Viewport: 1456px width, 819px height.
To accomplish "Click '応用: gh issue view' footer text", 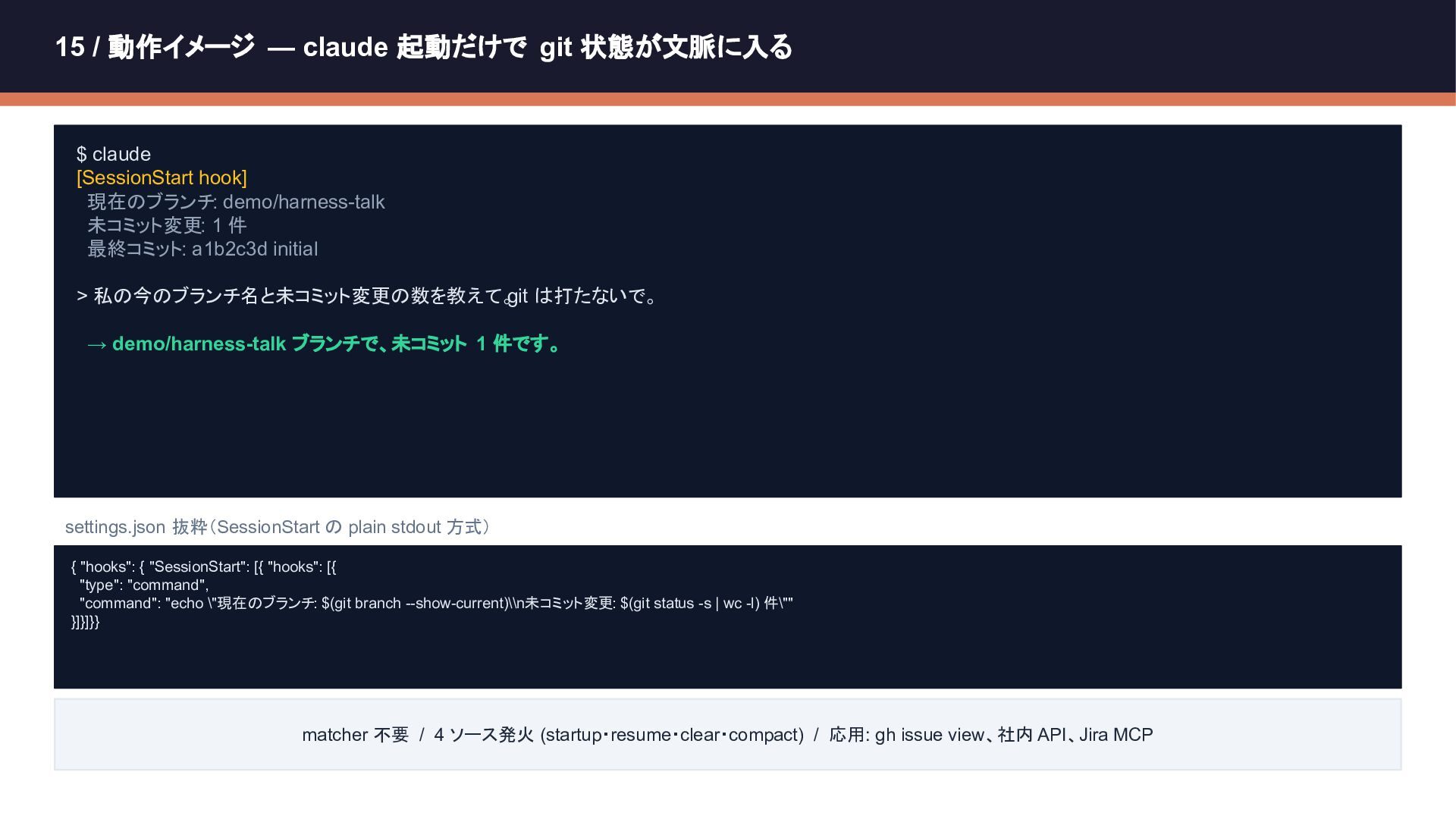I will coord(906,735).
